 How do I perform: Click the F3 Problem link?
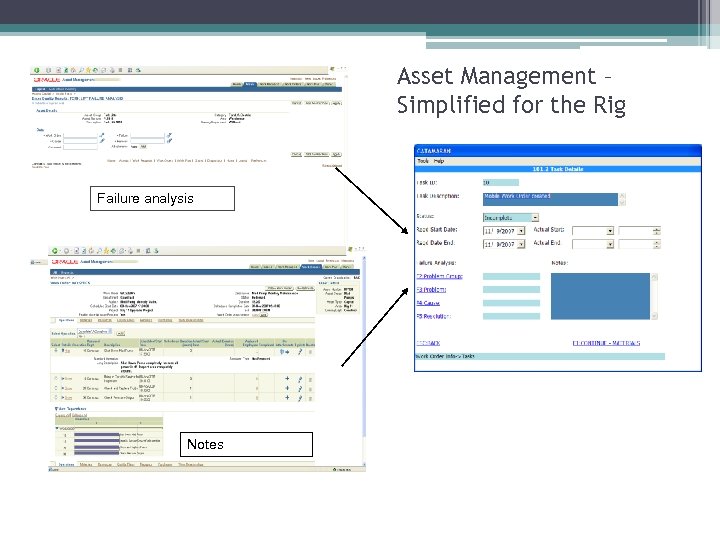pos(431,289)
